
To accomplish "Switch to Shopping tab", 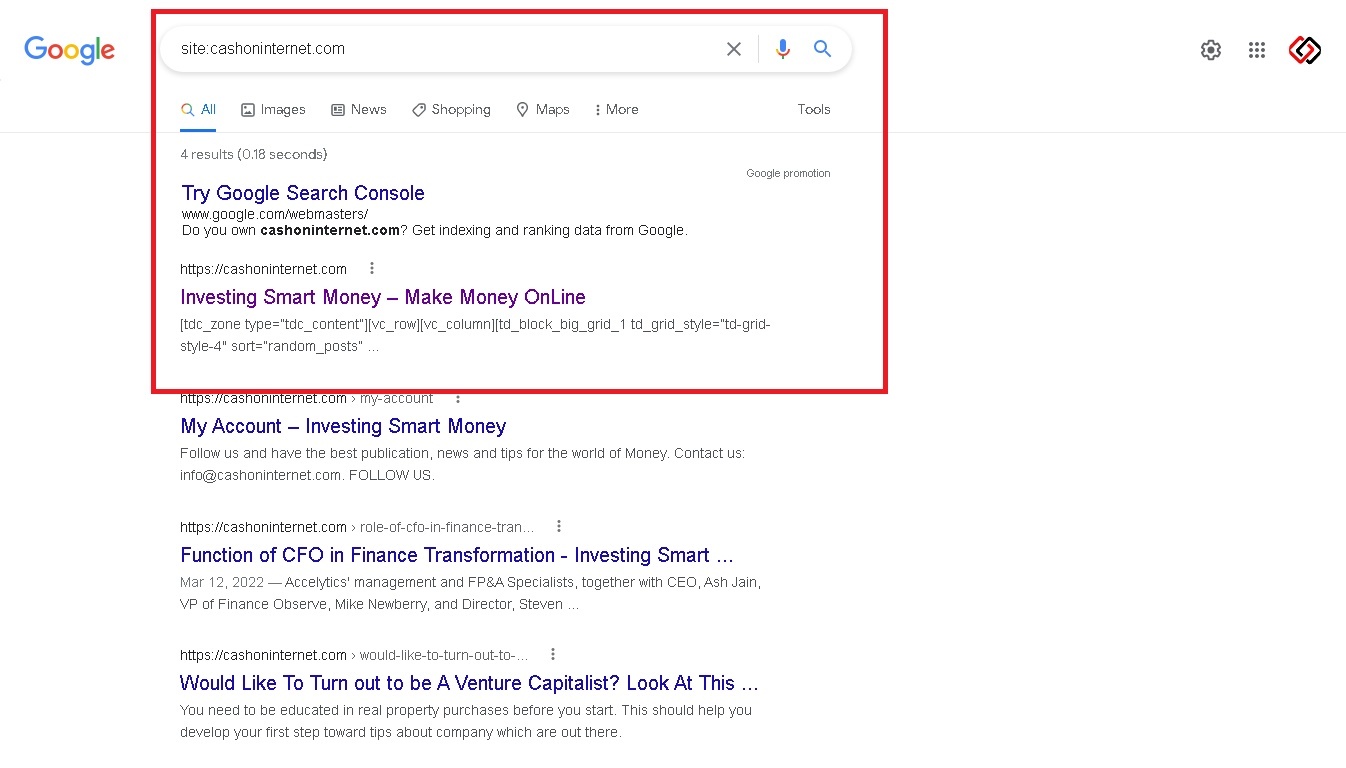I will coord(451,109).
